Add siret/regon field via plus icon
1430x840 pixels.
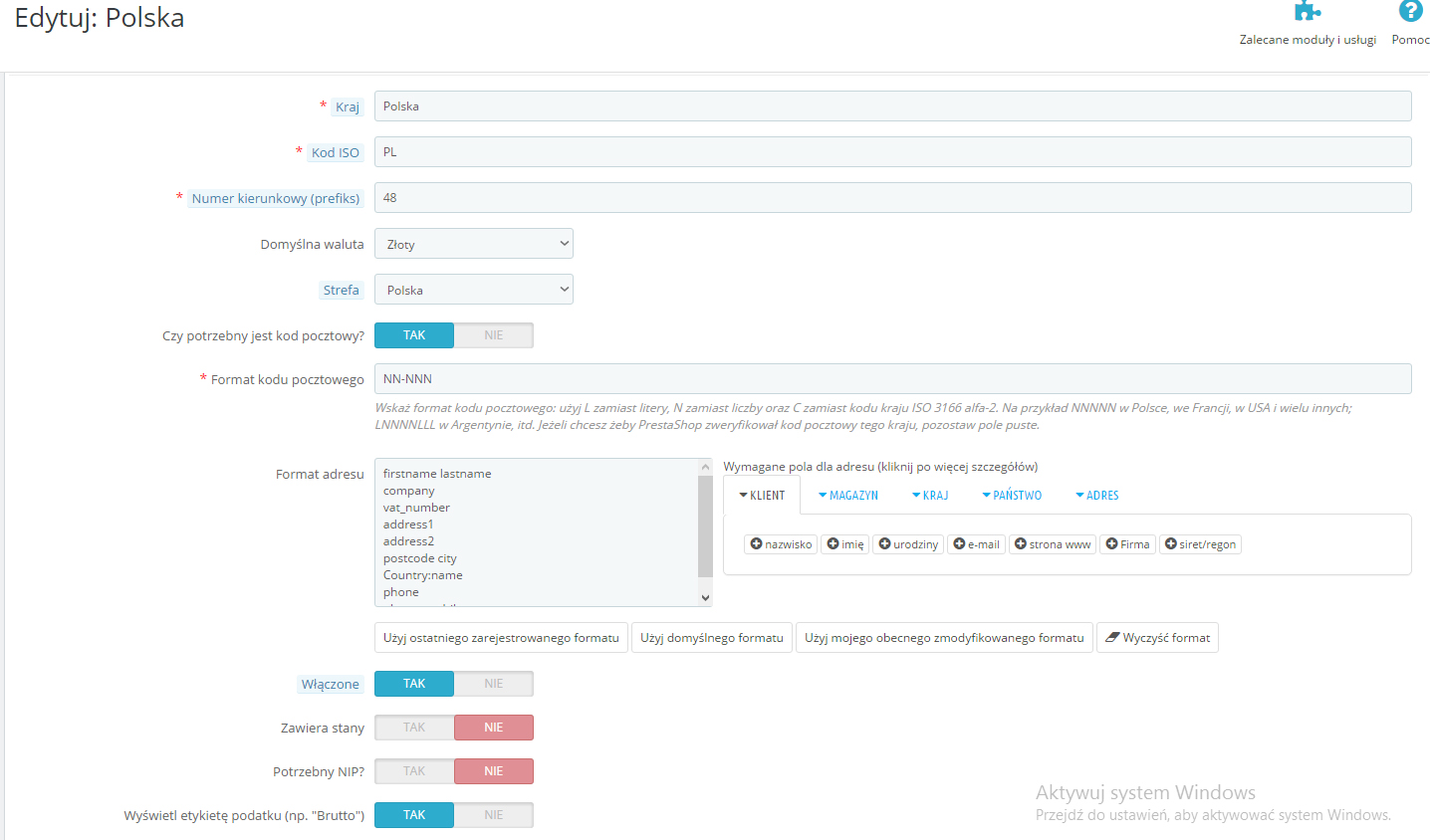click(1171, 543)
